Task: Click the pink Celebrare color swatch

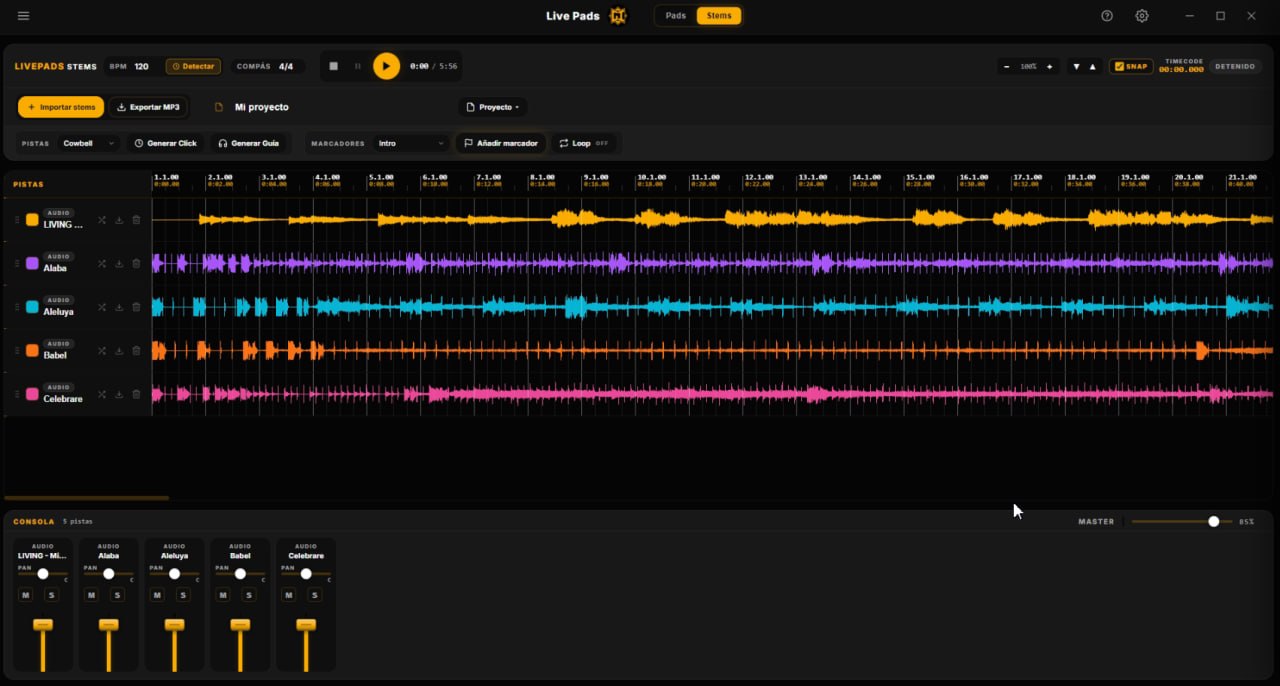Action: pyautogui.click(x=32, y=394)
